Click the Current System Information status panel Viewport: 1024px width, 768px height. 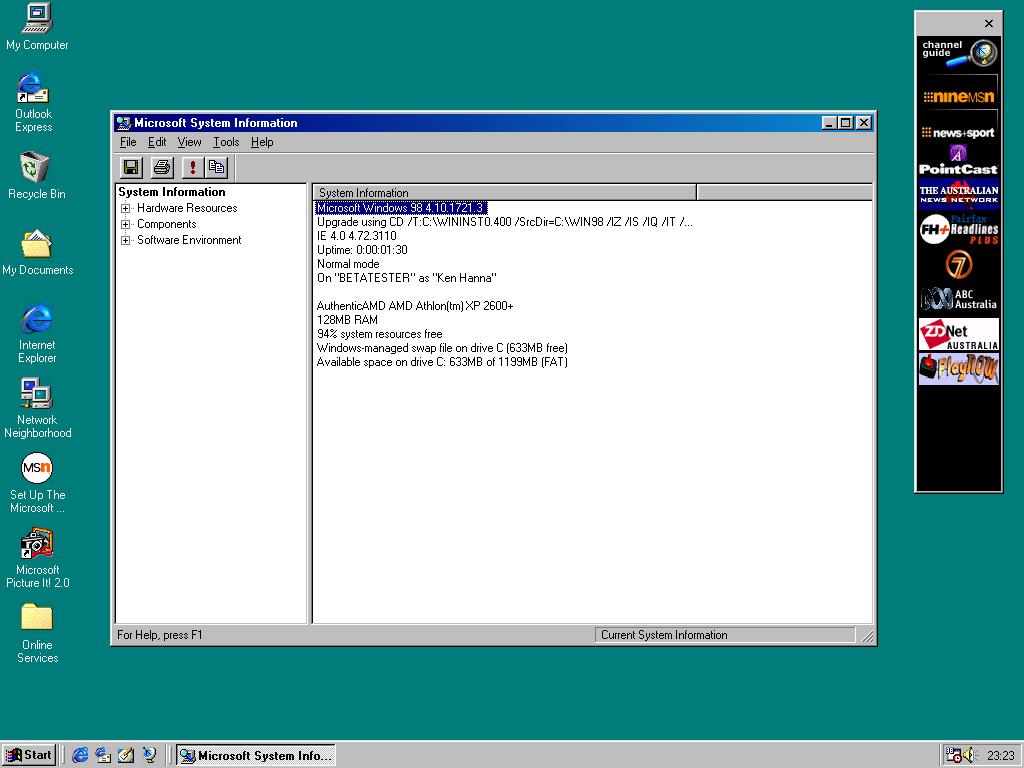click(725, 635)
